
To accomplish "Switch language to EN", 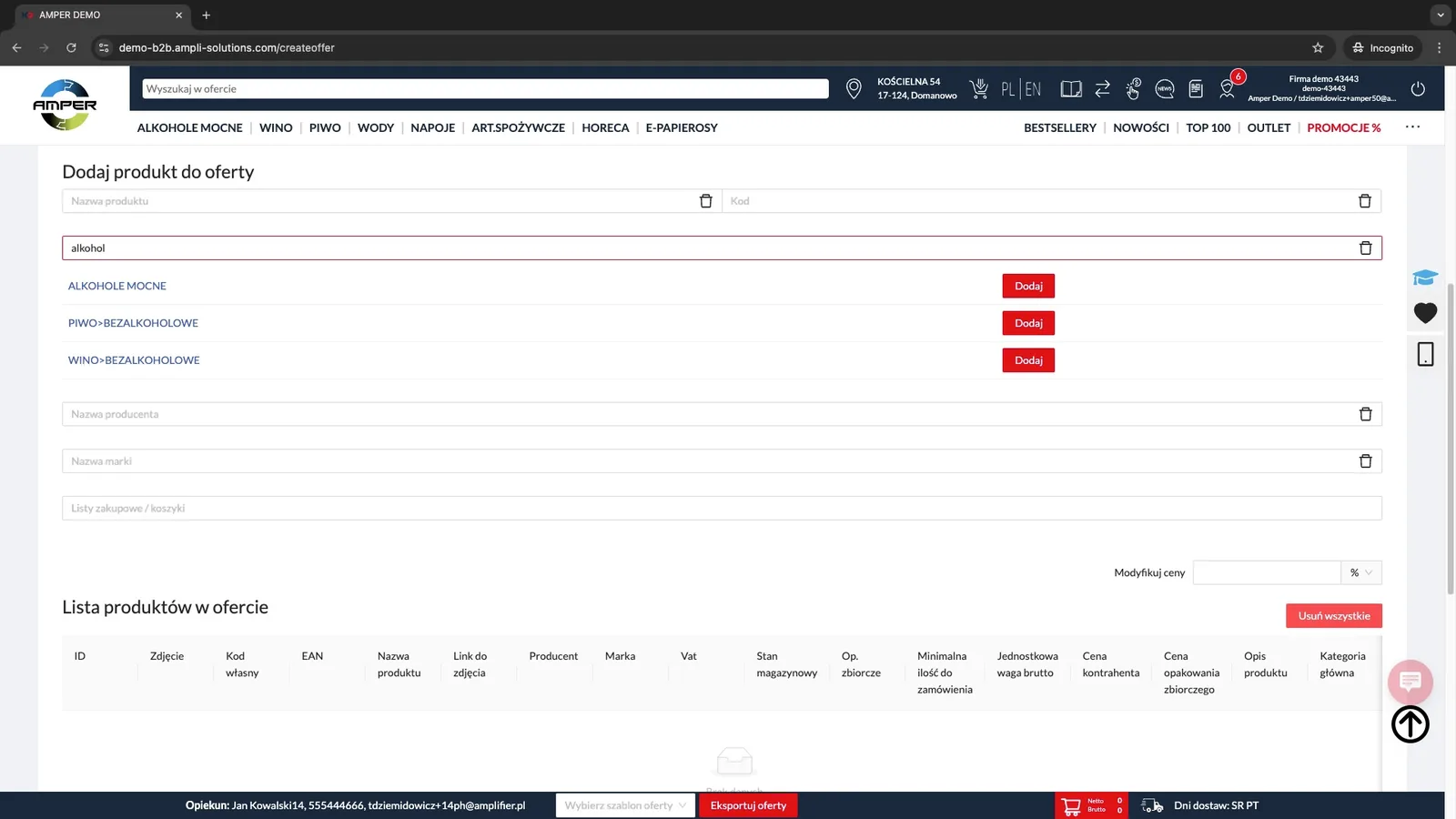I will pyautogui.click(x=1033, y=89).
